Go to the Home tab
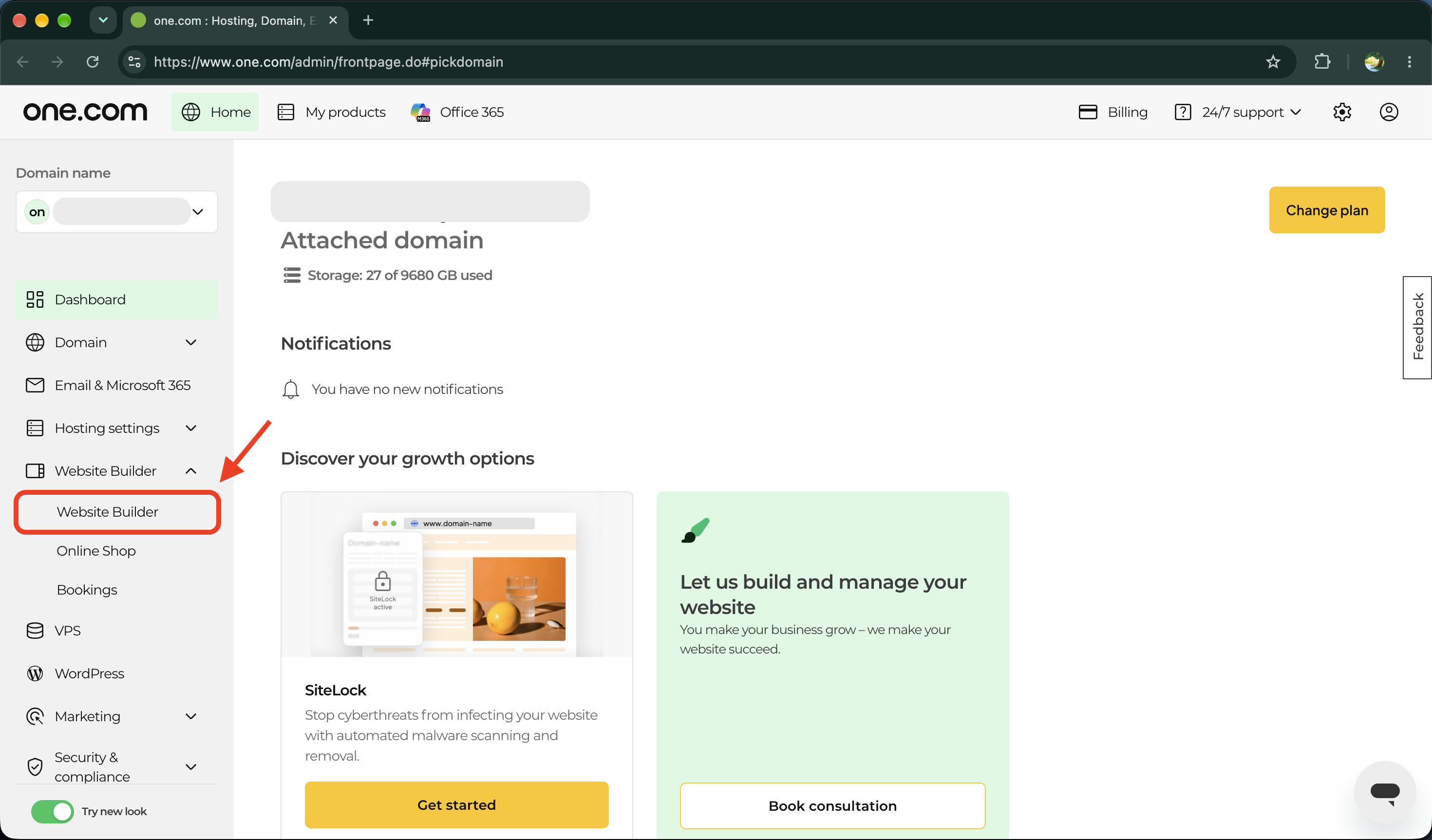This screenshot has width=1432, height=840. [x=215, y=112]
